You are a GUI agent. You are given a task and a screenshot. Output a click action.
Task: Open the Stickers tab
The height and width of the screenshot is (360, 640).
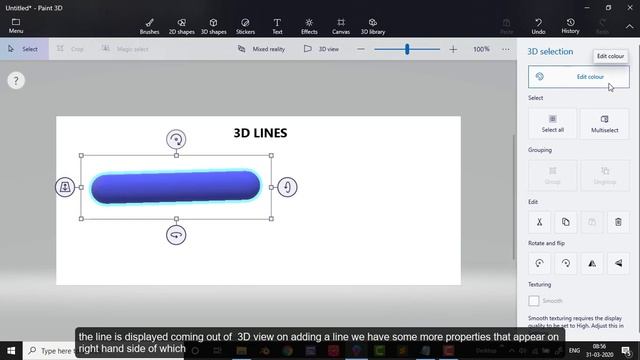point(245,26)
